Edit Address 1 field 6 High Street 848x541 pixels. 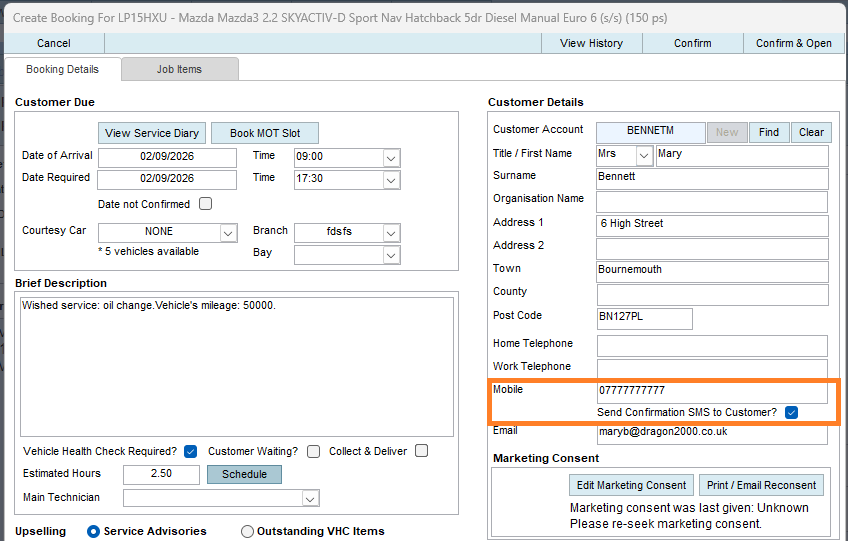pos(712,226)
